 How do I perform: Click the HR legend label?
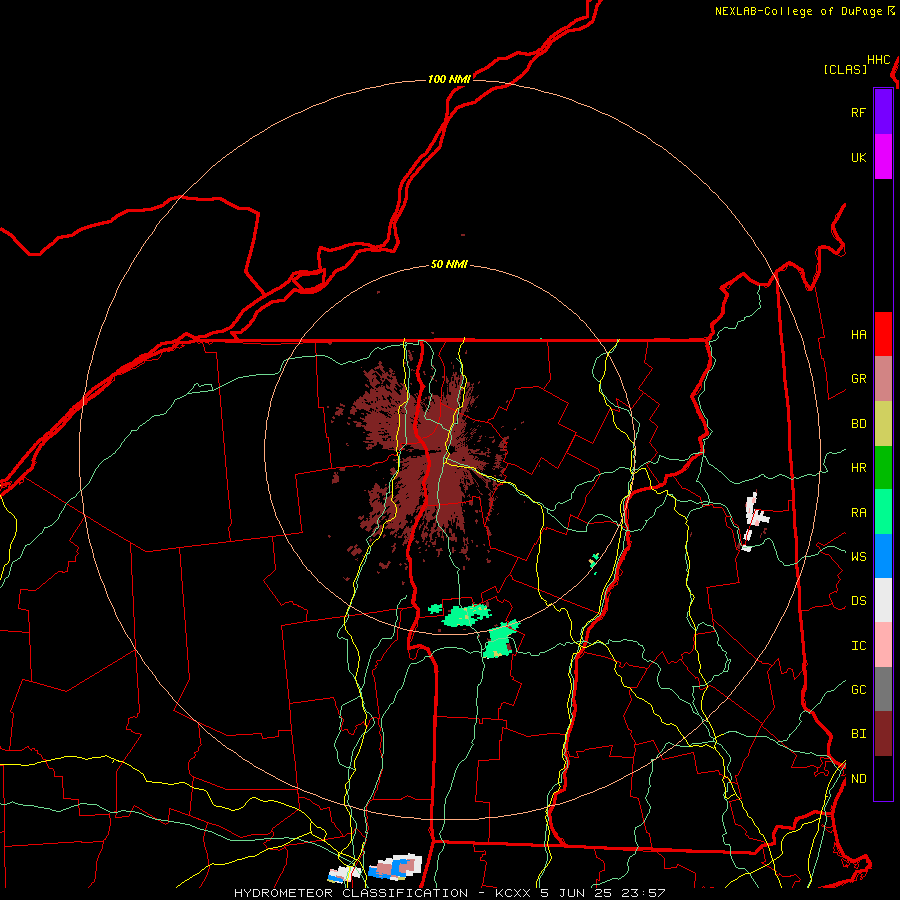(858, 468)
